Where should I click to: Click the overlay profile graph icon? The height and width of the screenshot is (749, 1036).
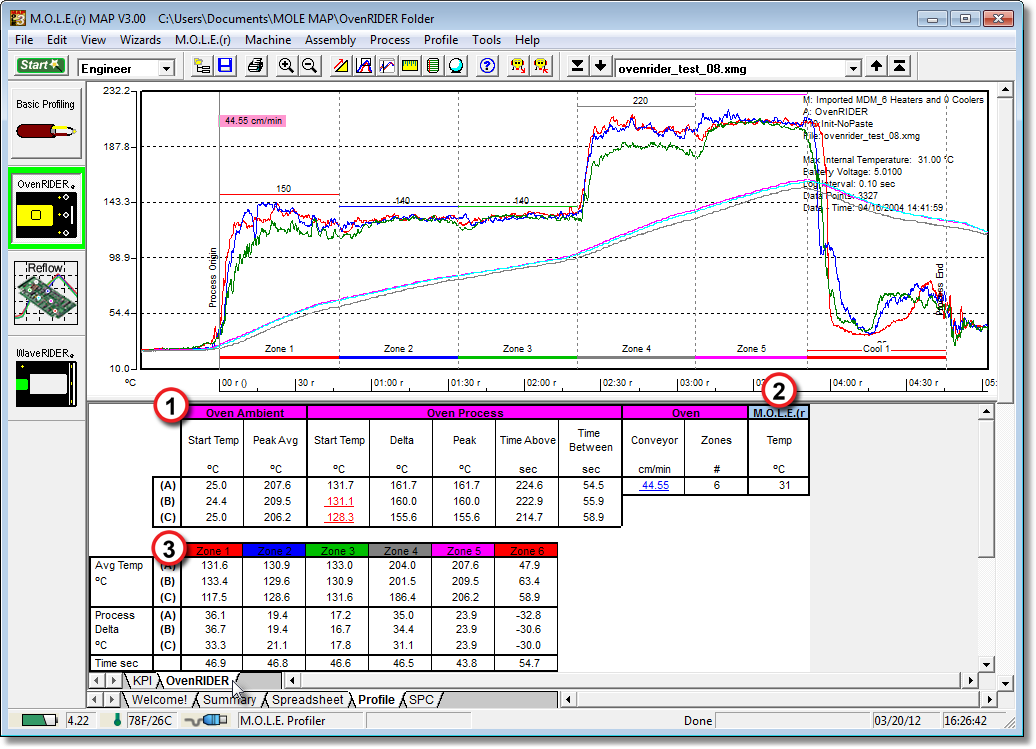click(387, 66)
